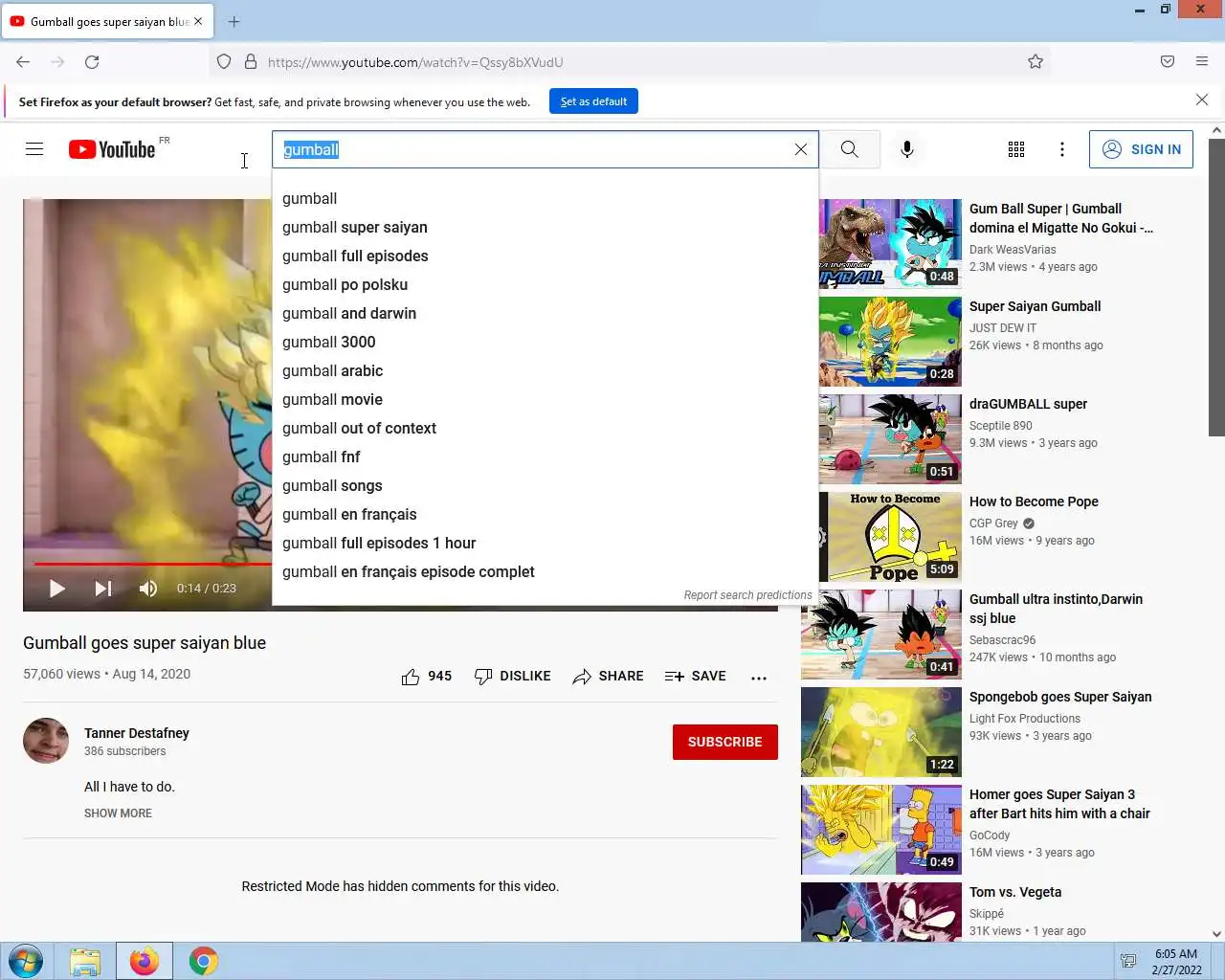Open tracking protection shield icon

(x=224, y=62)
